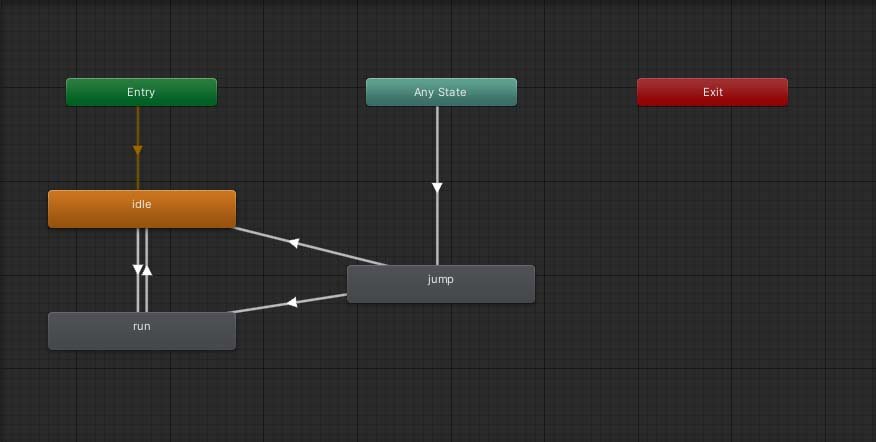Image resolution: width=876 pixels, height=442 pixels.
Task: Click the downward idle to run arrowhead
Action: coord(138,269)
